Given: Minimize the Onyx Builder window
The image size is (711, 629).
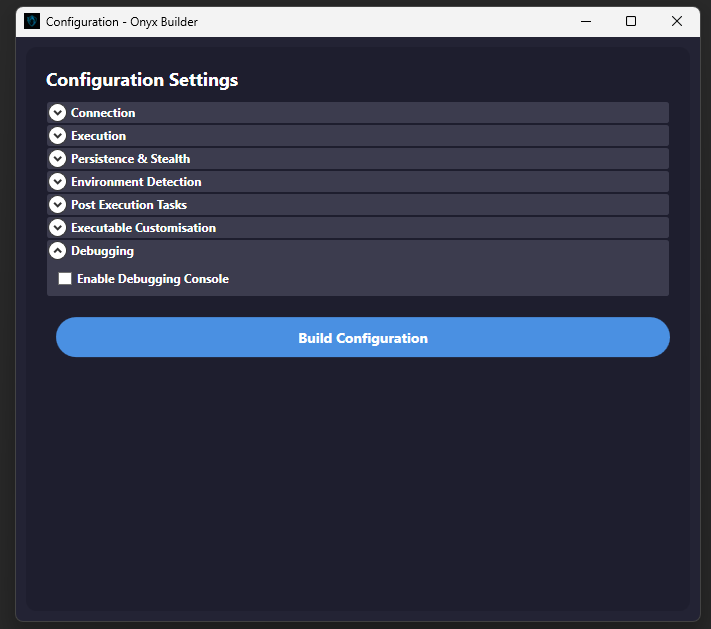Looking at the screenshot, I should tap(586, 21).
